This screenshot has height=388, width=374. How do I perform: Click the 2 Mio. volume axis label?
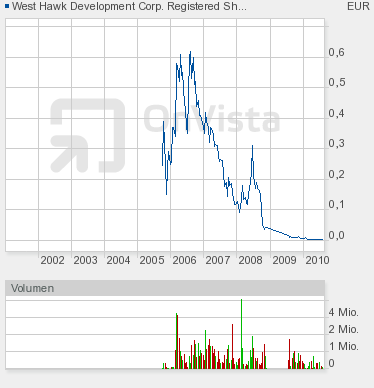coord(343,329)
